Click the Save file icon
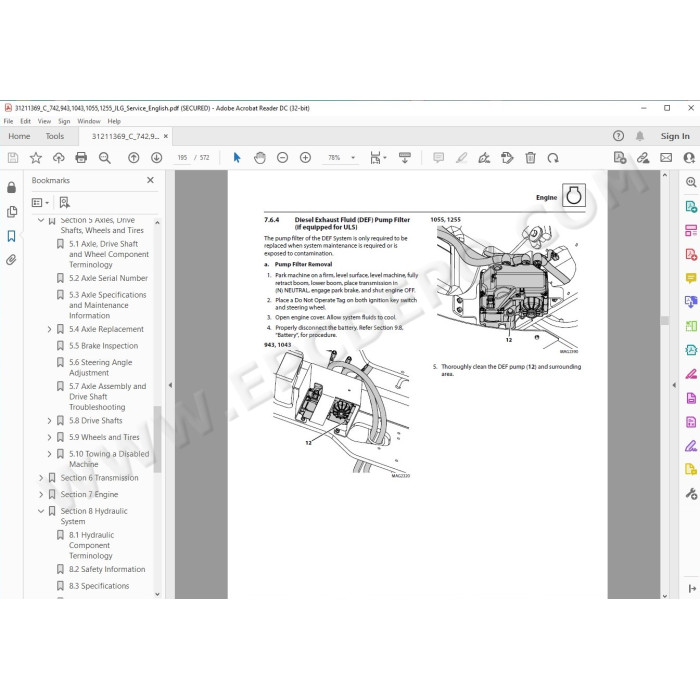This screenshot has width=700, height=700. tap(13, 158)
